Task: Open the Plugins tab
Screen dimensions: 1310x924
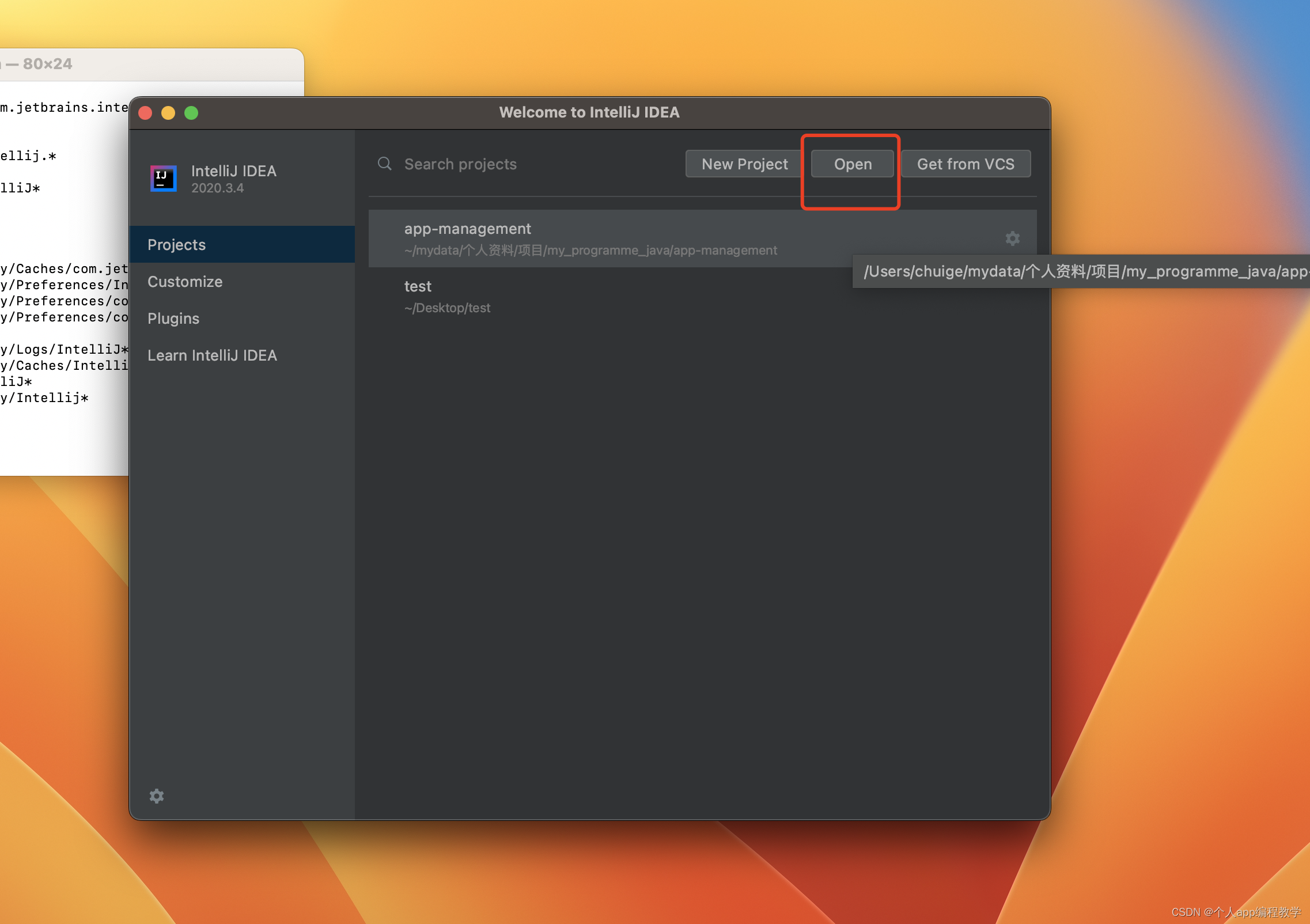Action: tap(242, 318)
